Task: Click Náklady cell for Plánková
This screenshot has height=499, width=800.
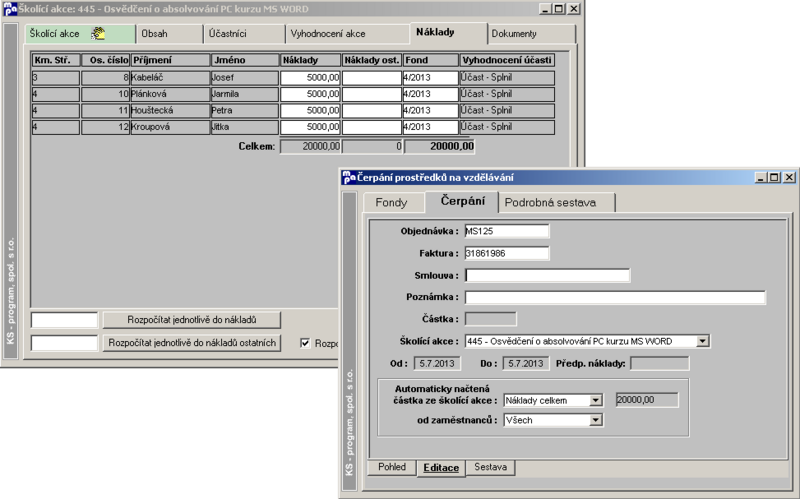Action: coord(310,94)
